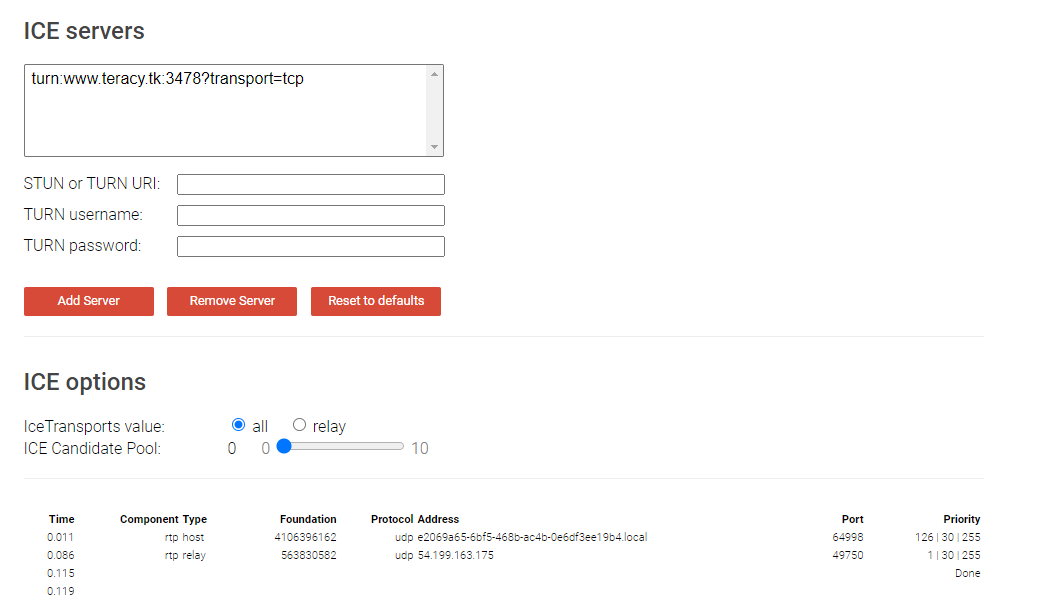Image resolution: width=1037 pixels, height=603 pixels.
Task: Click the 'Time' column header
Action: (x=62, y=519)
